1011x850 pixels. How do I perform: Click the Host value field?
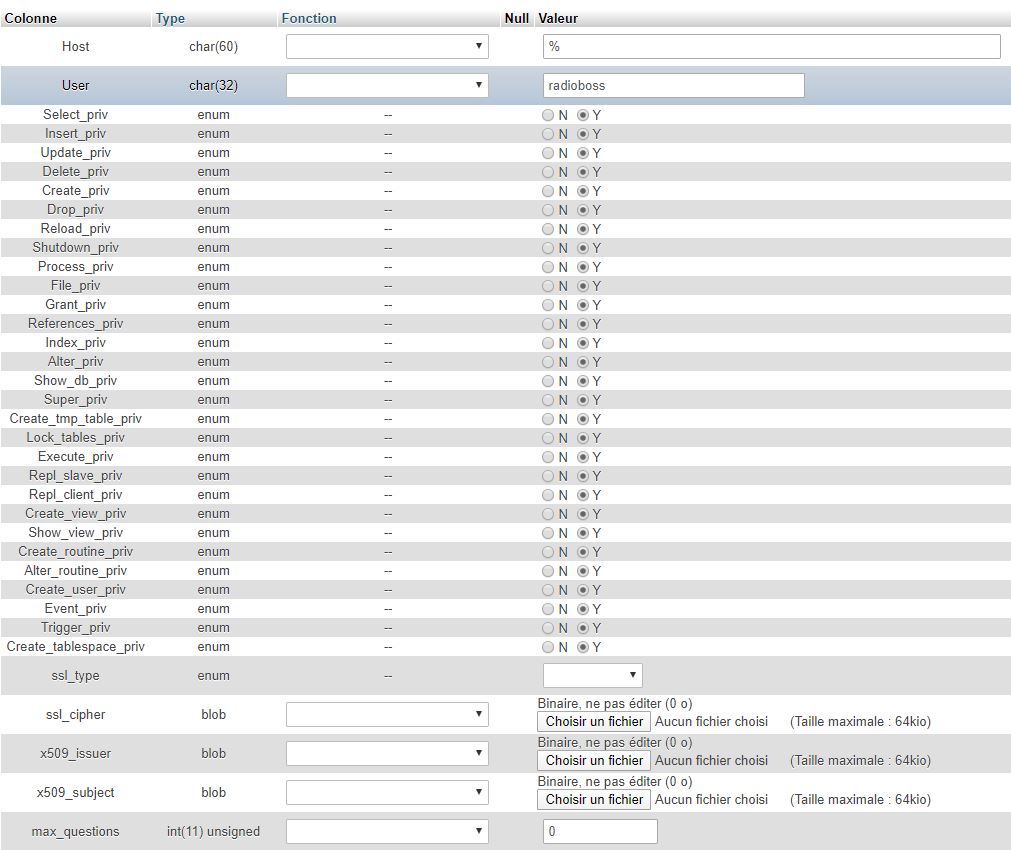pyautogui.click(x=772, y=46)
